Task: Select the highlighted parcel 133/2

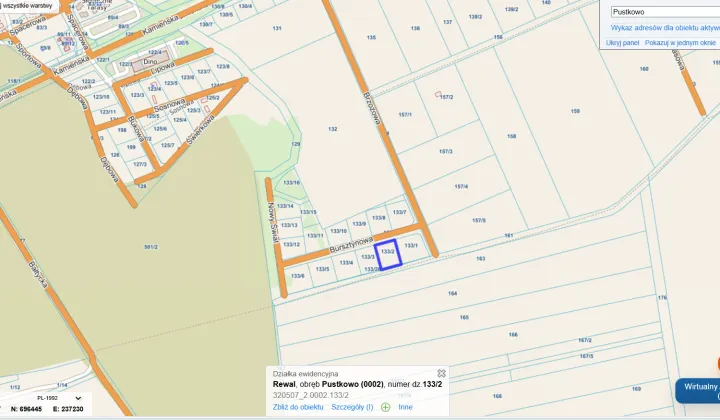Action: pos(388,254)
